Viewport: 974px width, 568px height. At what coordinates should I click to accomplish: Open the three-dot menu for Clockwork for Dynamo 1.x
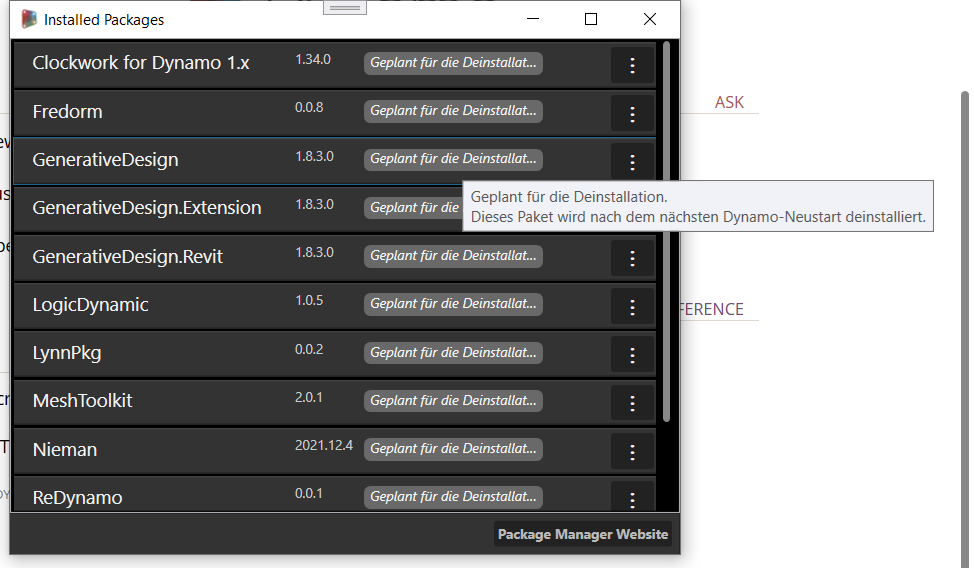[632, 66]
